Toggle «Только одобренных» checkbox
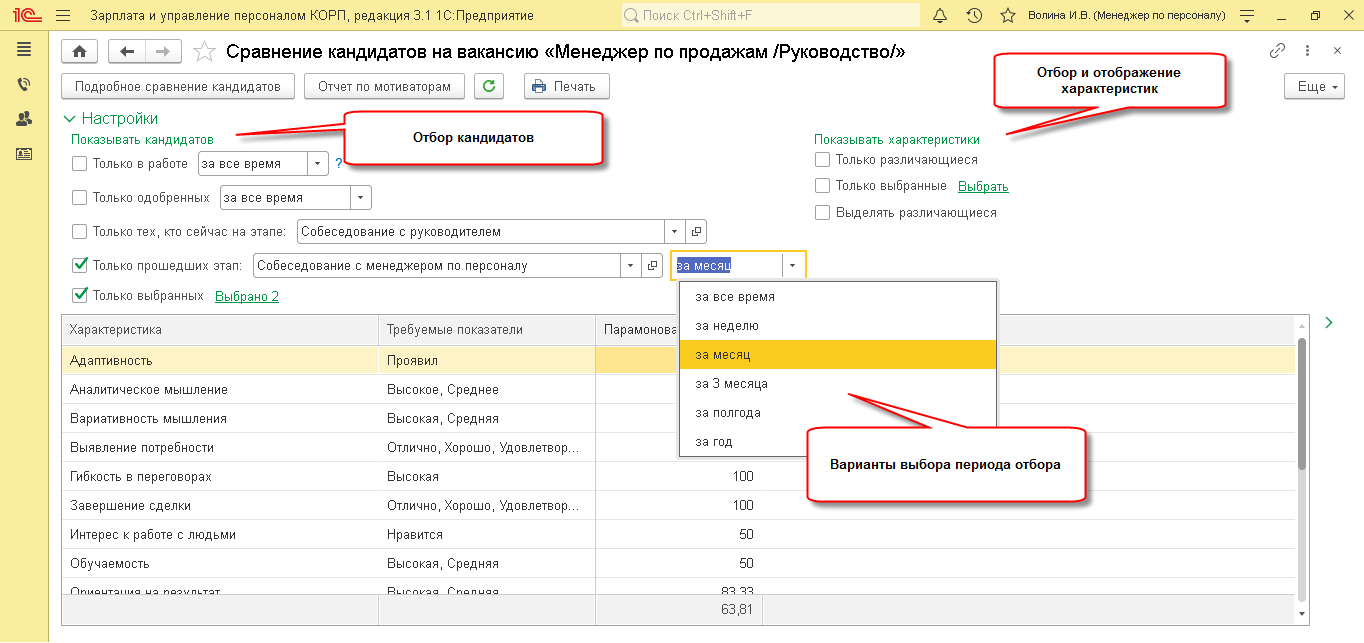Viewport: 1364px width, 643px height. [x=80, y=197]
